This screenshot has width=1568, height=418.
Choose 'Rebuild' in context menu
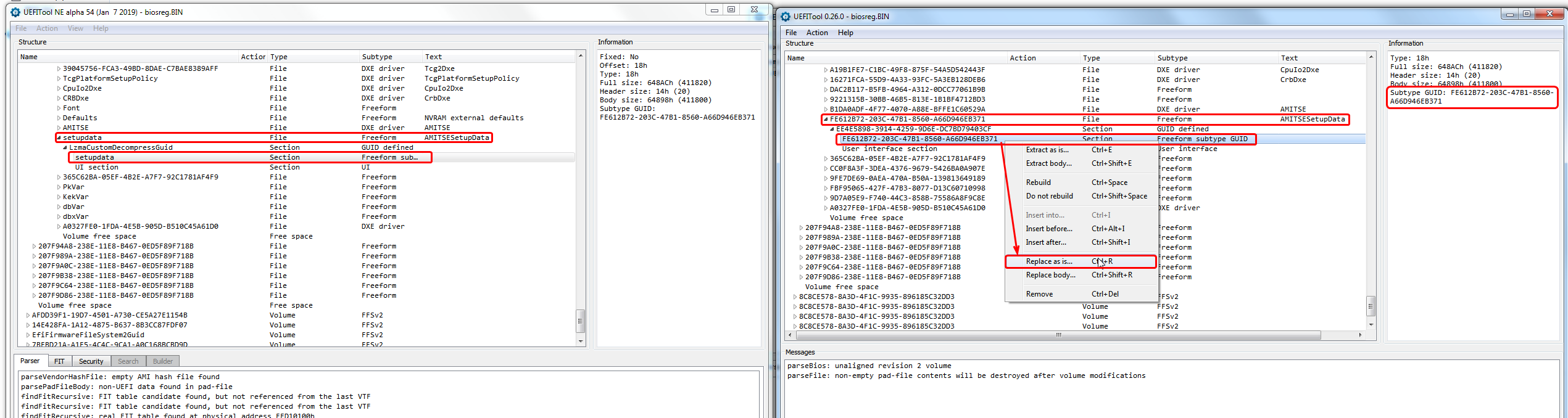tap(1081, 182)
